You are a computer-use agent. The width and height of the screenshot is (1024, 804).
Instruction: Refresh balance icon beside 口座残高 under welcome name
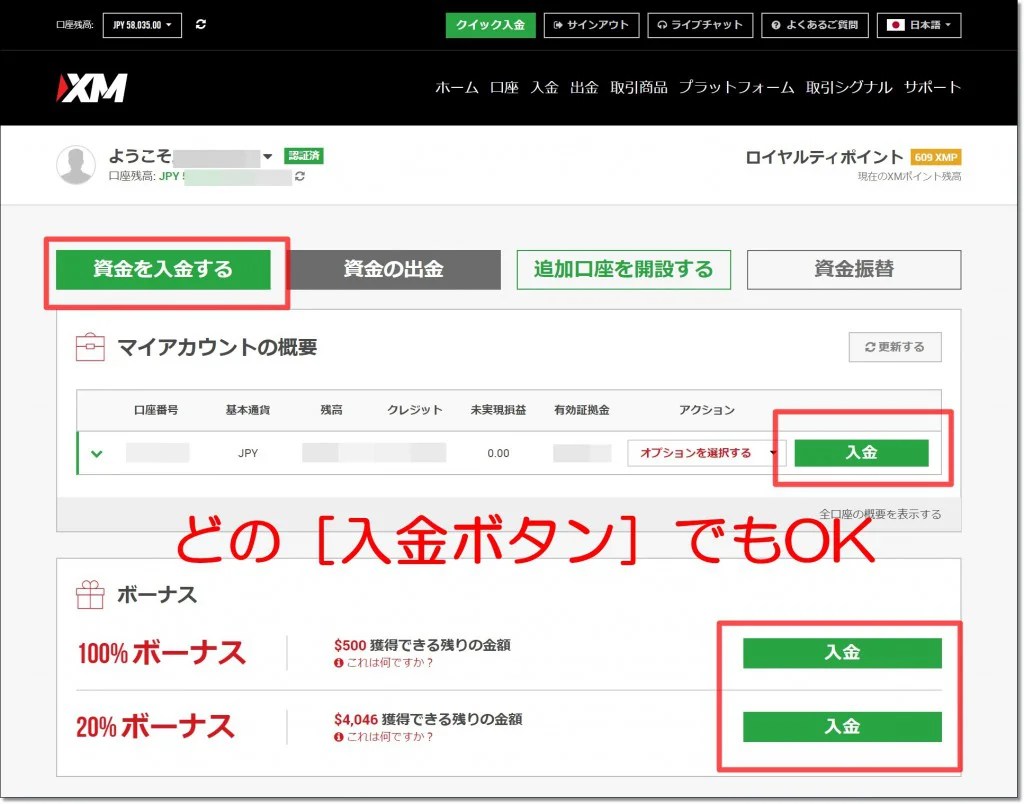tap(300, 176)
